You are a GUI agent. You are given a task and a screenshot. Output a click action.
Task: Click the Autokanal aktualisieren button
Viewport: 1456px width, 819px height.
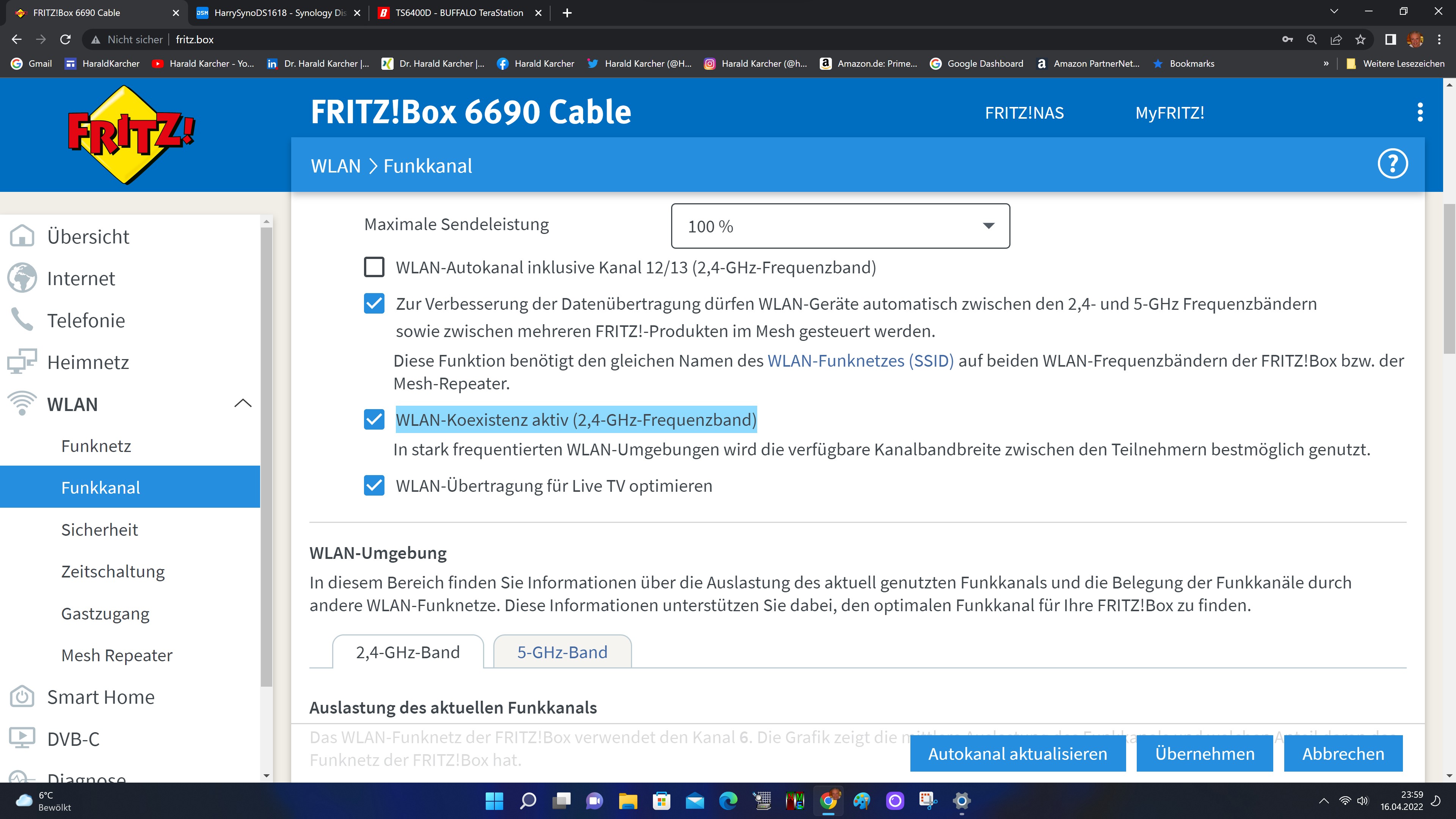(1017, 753)
